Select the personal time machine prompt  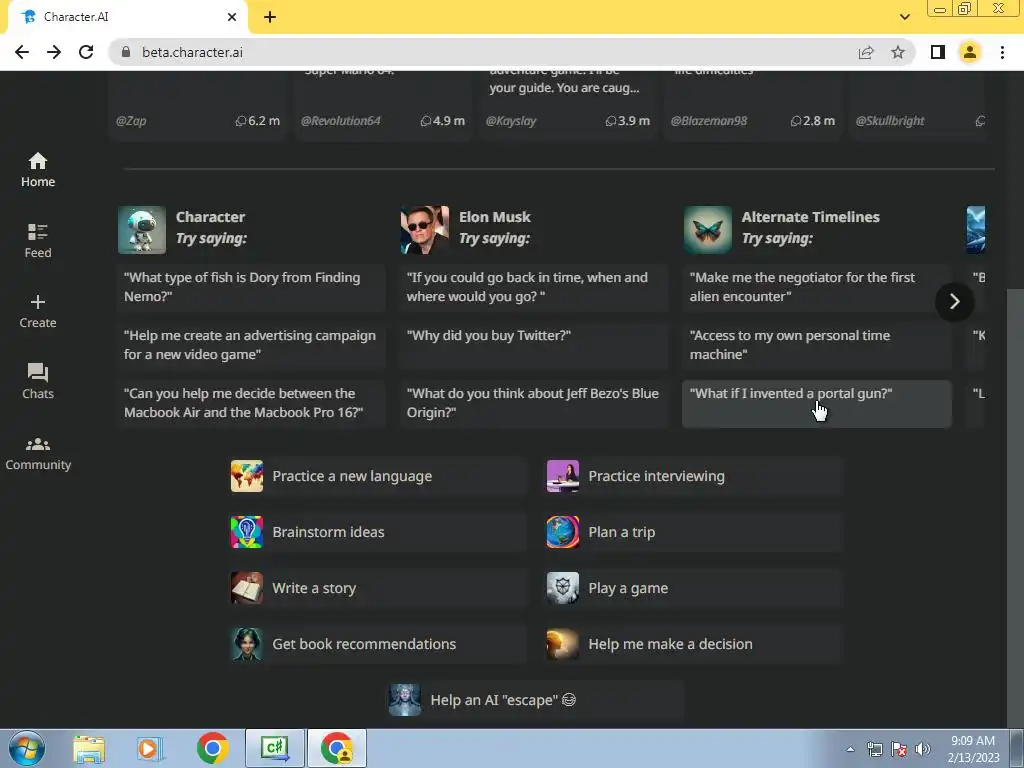[x=817, y=345]
